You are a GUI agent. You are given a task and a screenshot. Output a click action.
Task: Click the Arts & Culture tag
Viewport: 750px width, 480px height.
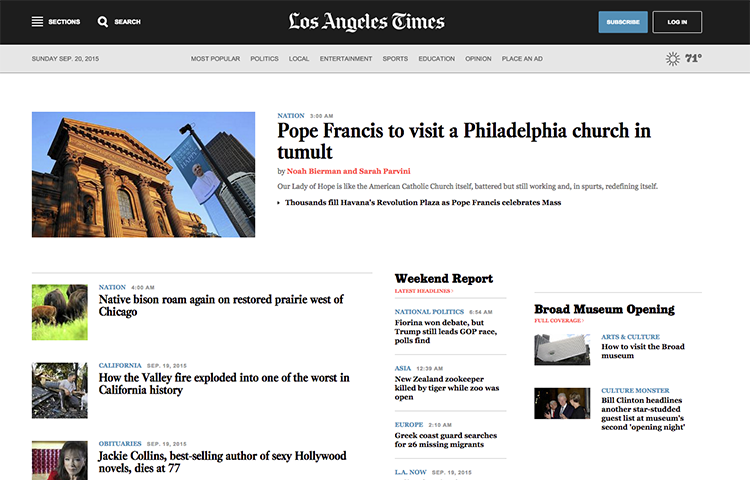(630, 337)
